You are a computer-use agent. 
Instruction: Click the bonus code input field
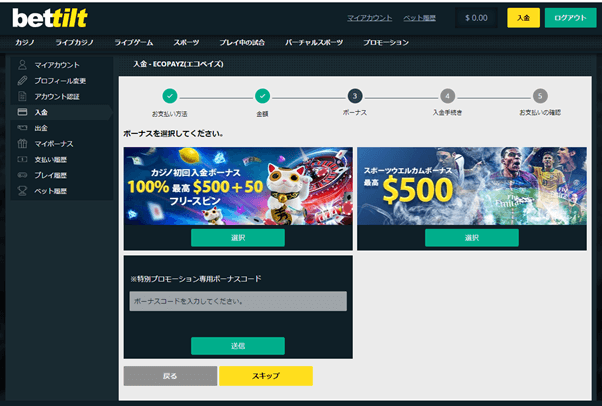point(238,301)
